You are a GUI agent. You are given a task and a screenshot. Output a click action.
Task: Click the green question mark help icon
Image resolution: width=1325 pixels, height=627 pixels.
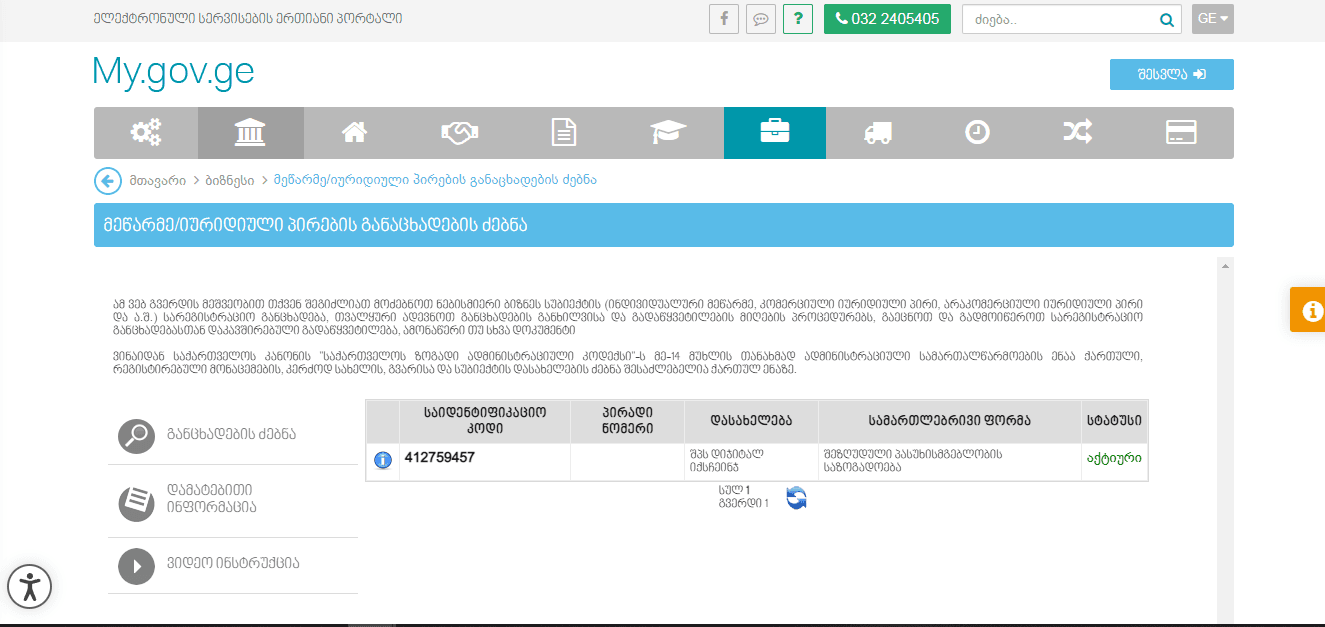pyautogui.click(x=797, y=19)
